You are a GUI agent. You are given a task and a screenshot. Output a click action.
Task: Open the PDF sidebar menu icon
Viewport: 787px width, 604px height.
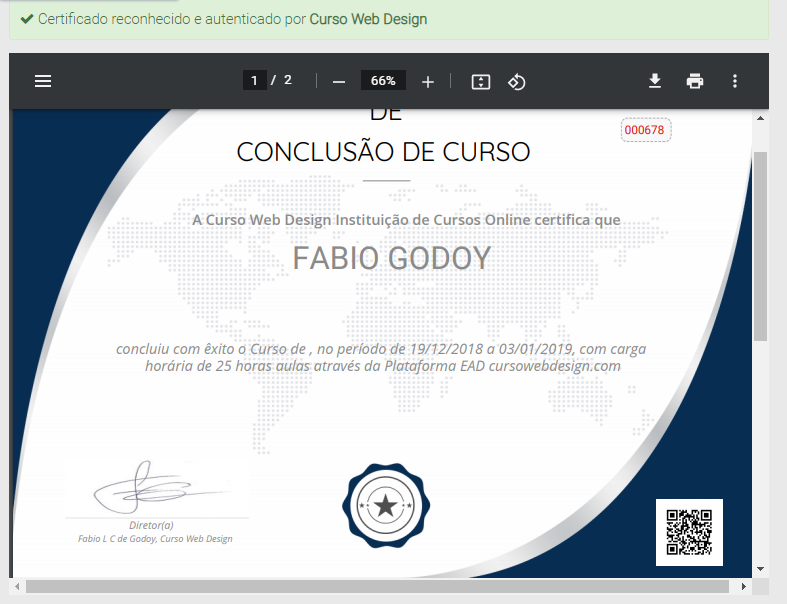(43, 81)
